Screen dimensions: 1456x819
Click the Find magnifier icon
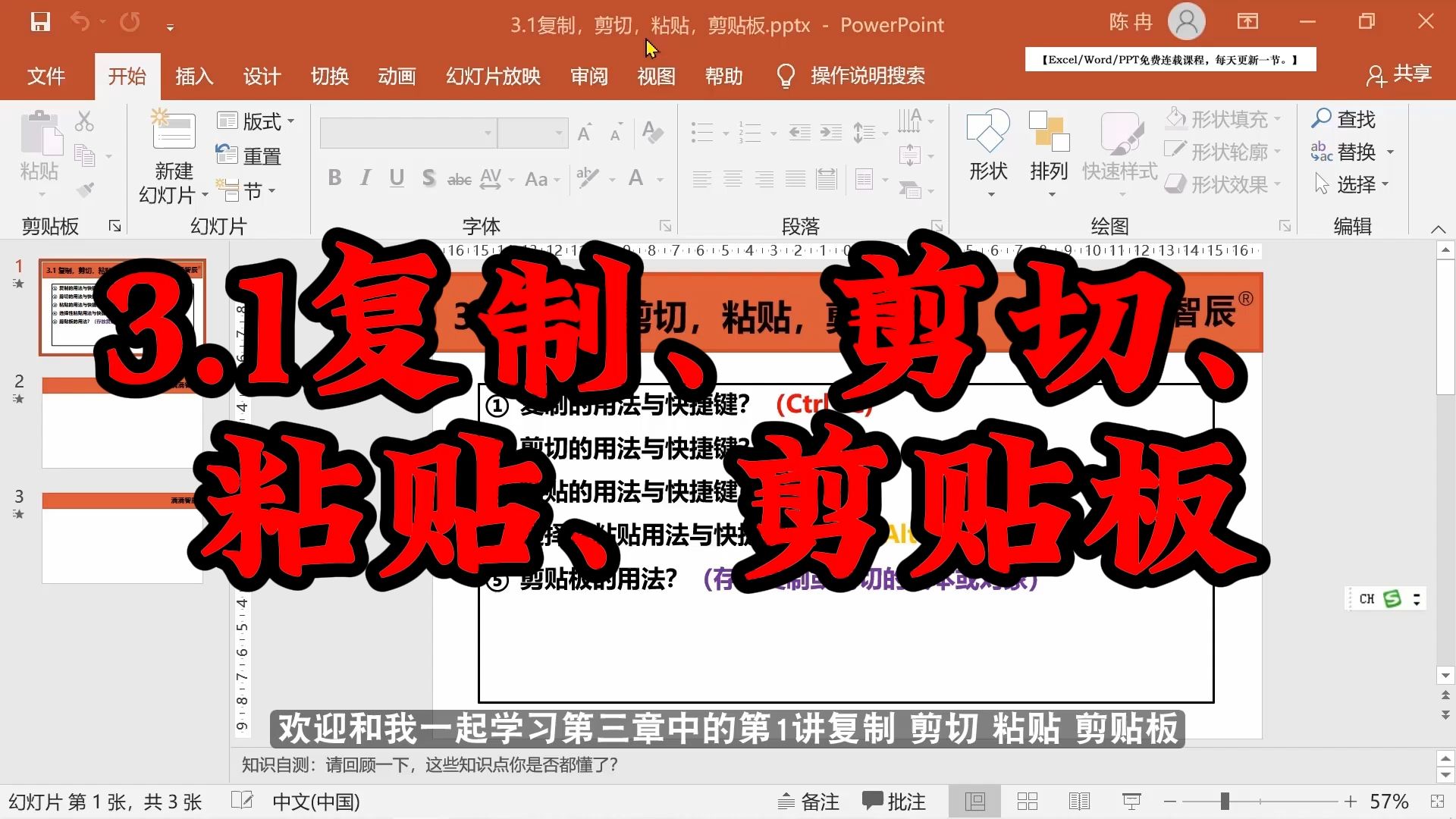[x=1322, y=118]
